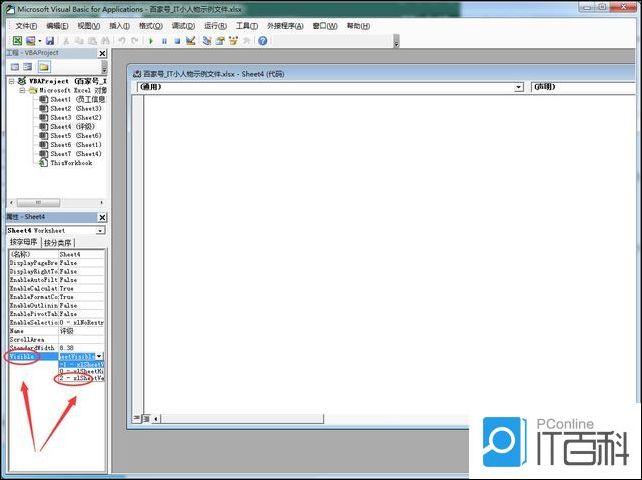Open the 编辑(E) menu
Viewport: 642px width, 480px height.
[x=57, y=26]
